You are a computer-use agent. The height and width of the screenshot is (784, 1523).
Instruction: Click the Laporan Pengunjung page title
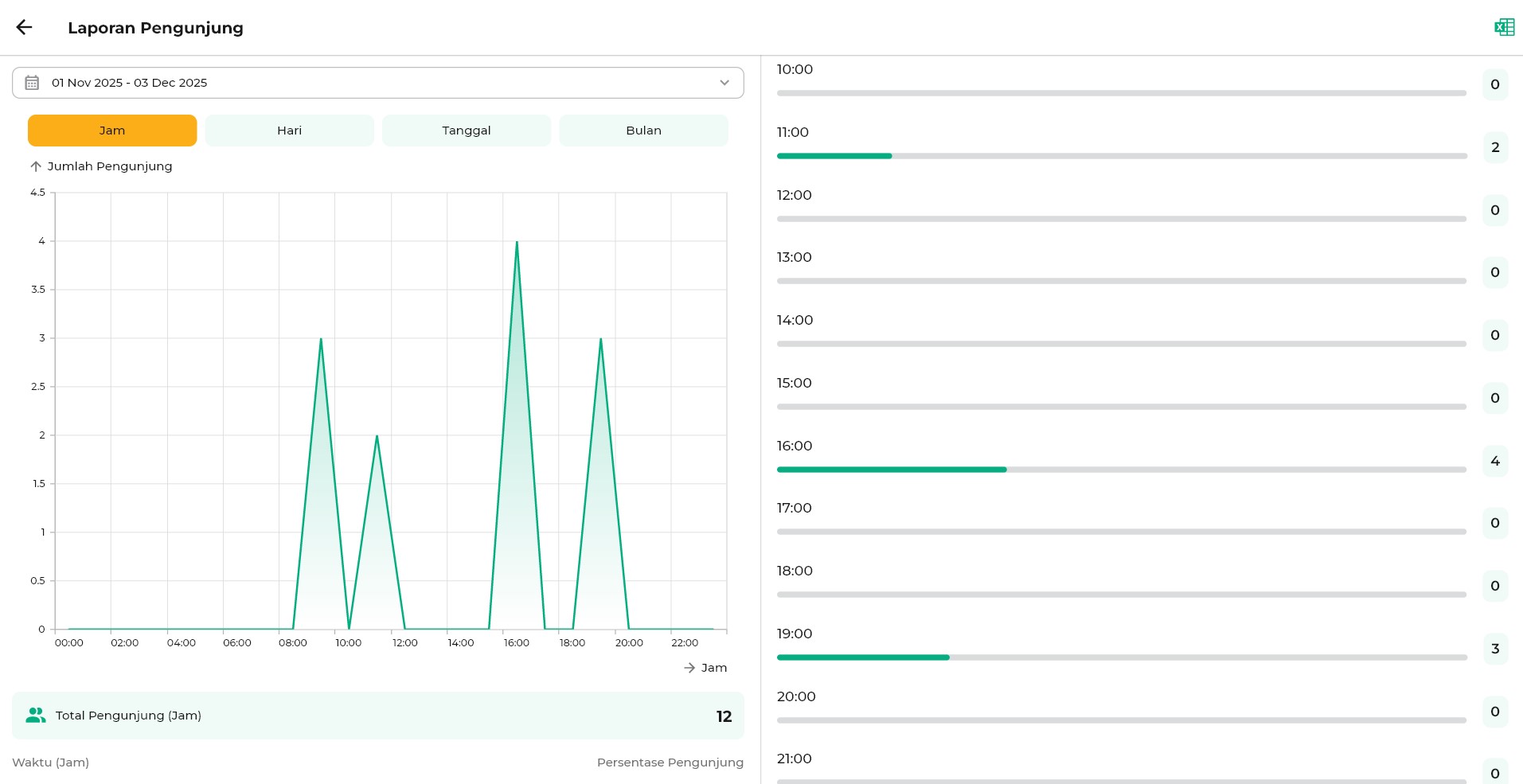point(155,28)
